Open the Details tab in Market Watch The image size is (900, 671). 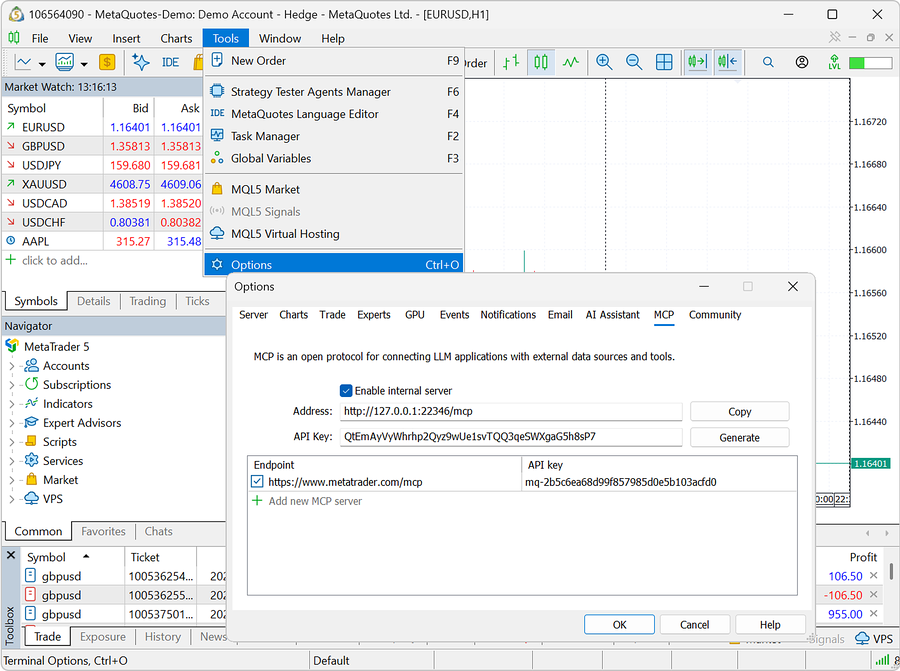tap(94, 301)
